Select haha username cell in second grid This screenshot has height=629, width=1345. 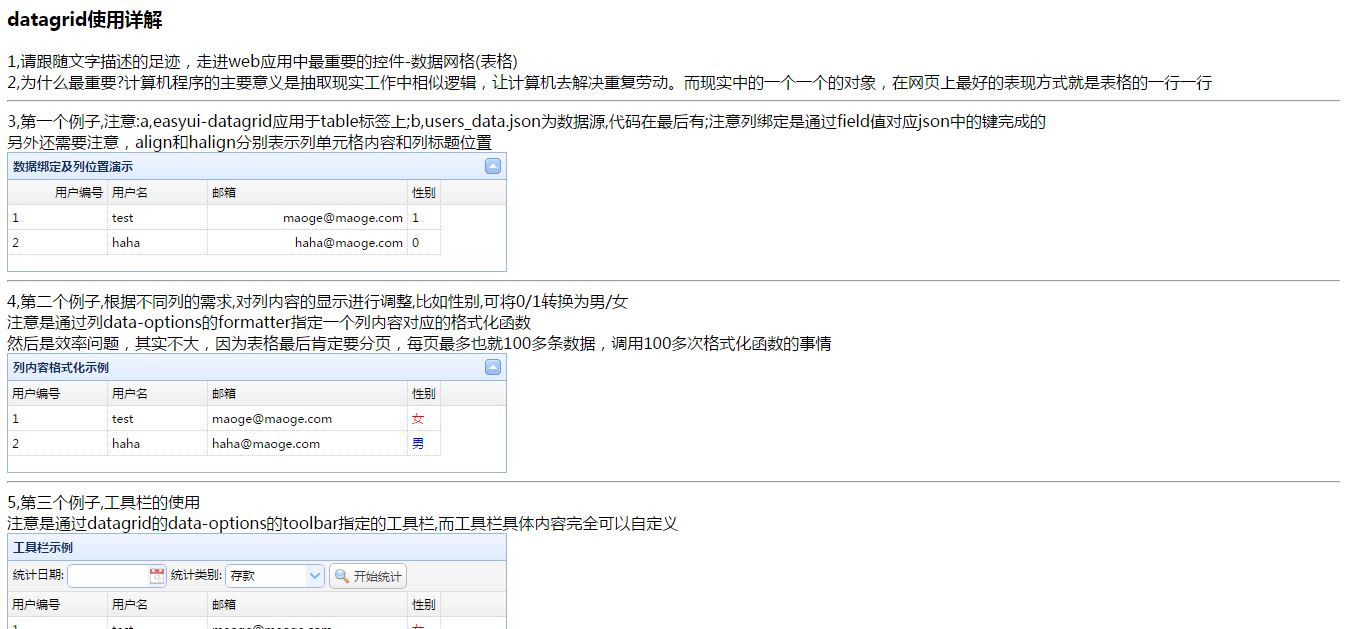click(x=157, y=443)
